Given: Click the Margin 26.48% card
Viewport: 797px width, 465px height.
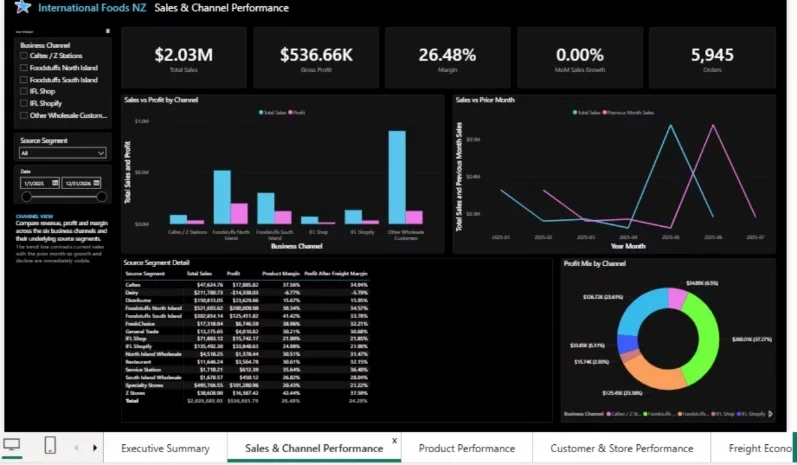Looking at the screenshot, I should [x=447, y=58].
